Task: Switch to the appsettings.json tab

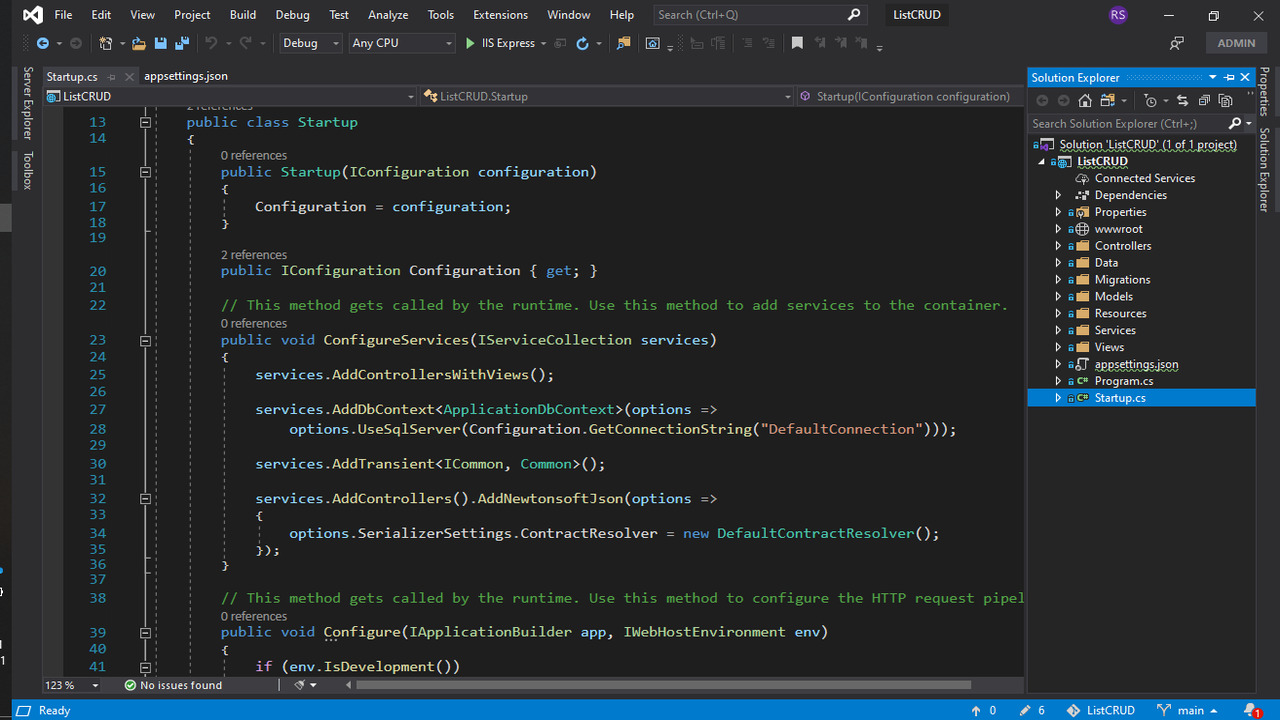Action: click(185, 76)
